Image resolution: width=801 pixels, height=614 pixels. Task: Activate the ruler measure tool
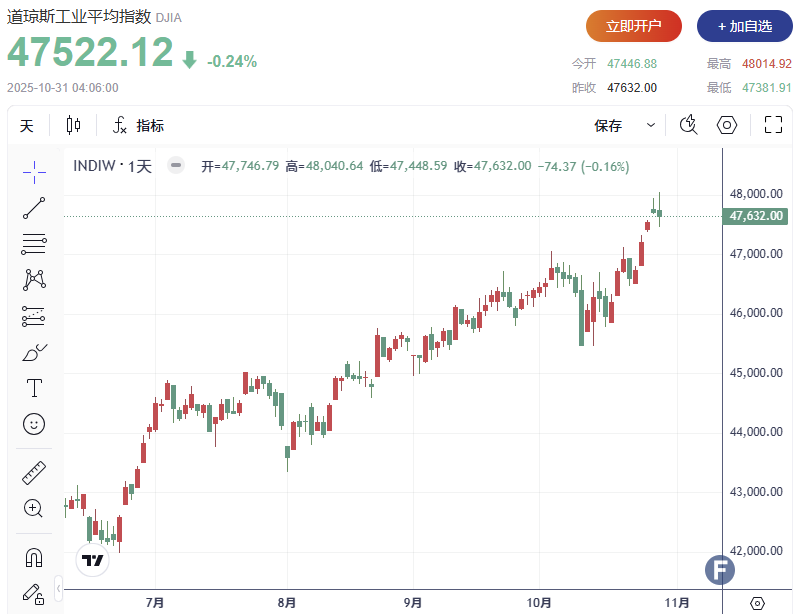click(34, 473)
